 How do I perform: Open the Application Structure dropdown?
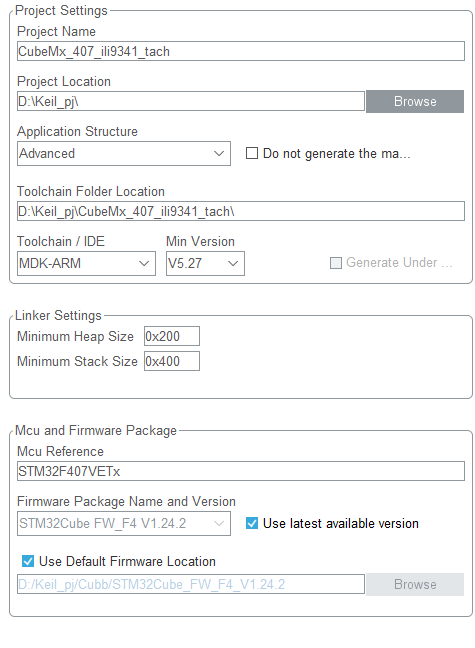[124, 153]
